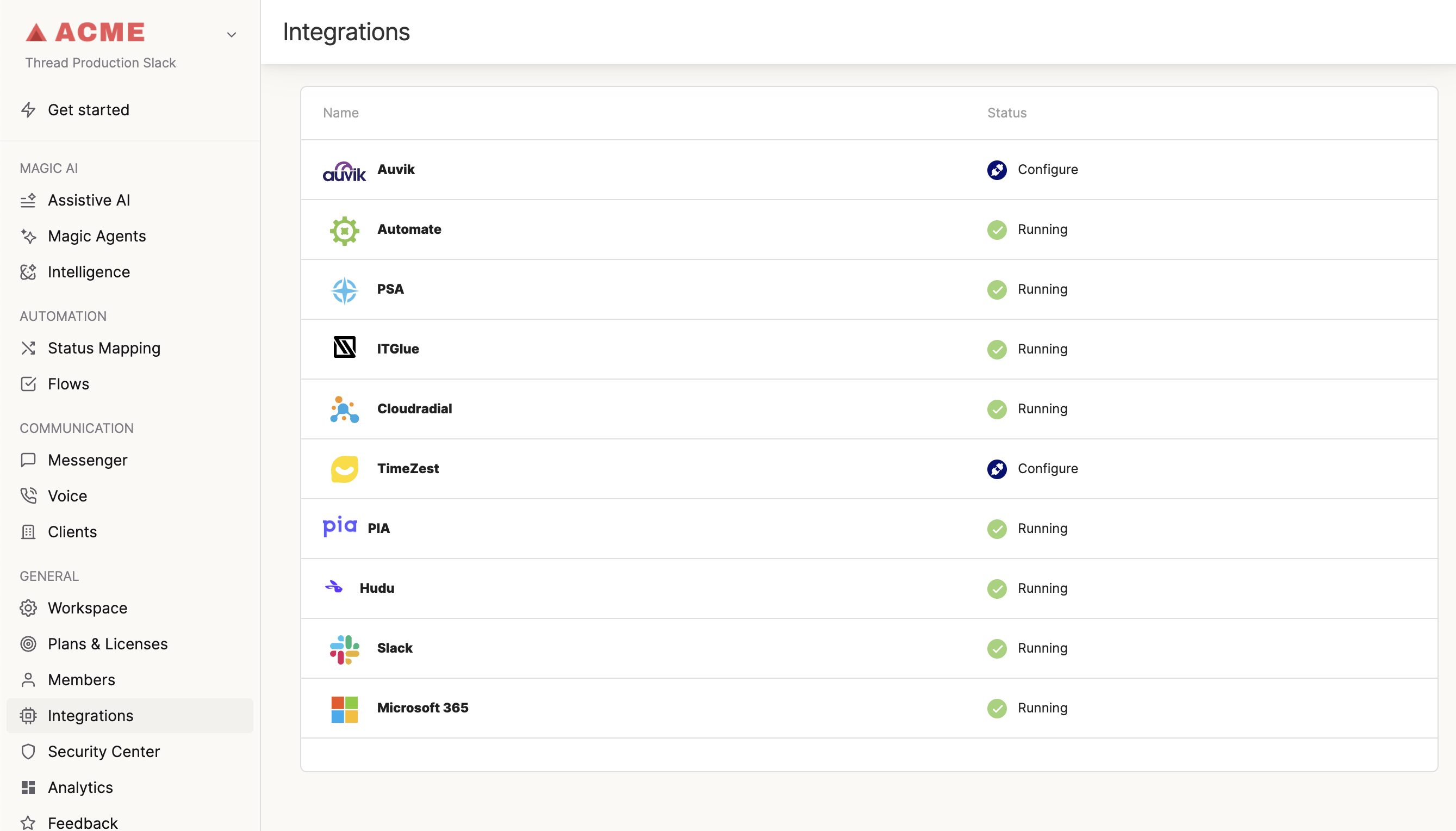Open Plans & Licenses

108,643
